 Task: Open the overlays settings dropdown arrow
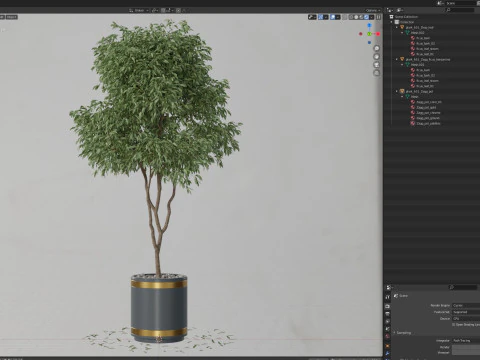point(338,17)
